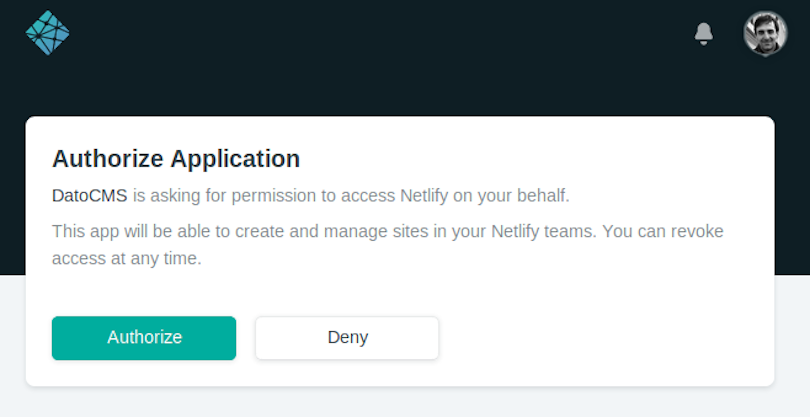Image resolution: width=810 pixels, height=417 pixels.
Task: Show notifications via the bell icon
Action: [x=704, y=34]
